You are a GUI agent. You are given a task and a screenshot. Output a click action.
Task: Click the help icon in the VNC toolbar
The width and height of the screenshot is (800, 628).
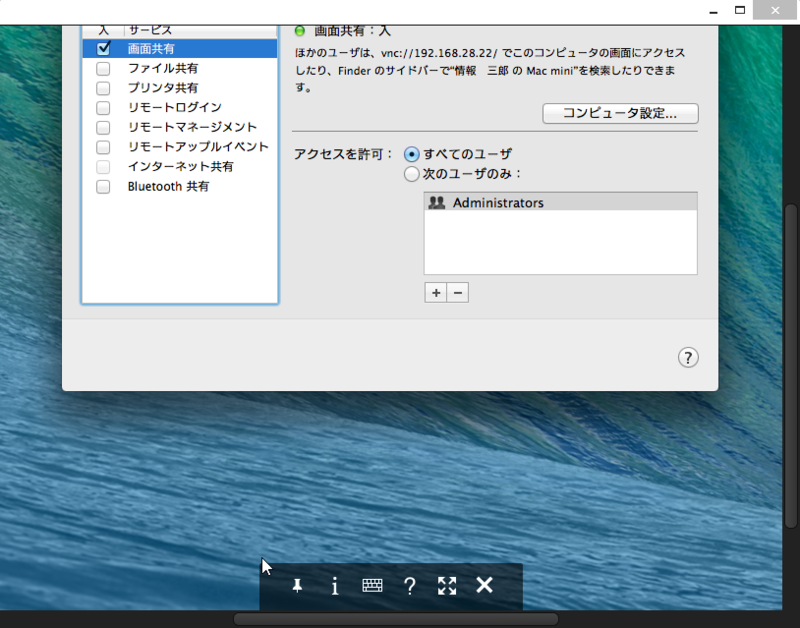(410, 587)
